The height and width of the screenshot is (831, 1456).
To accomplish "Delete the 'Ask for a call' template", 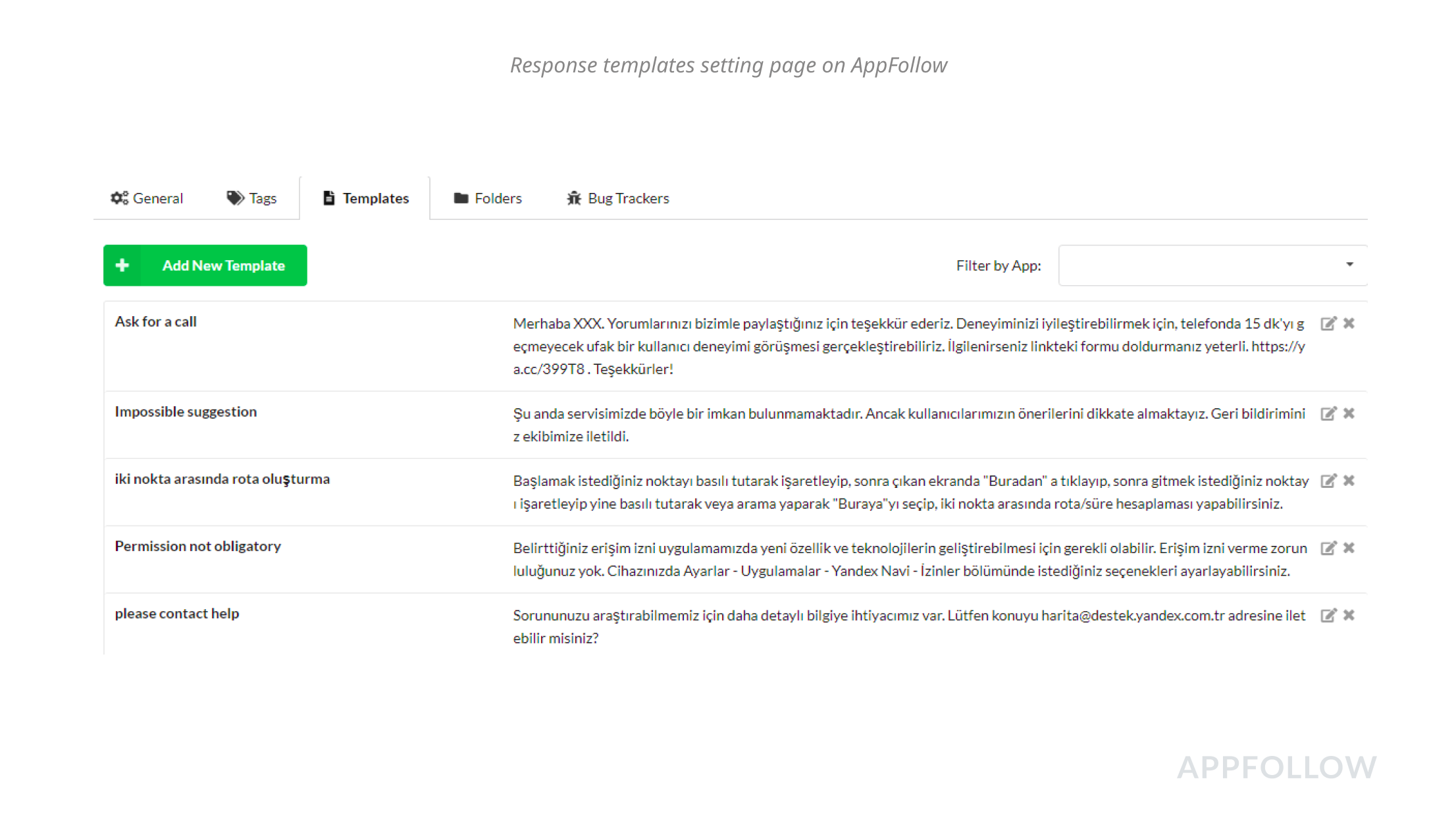I will pos(1349,323).
